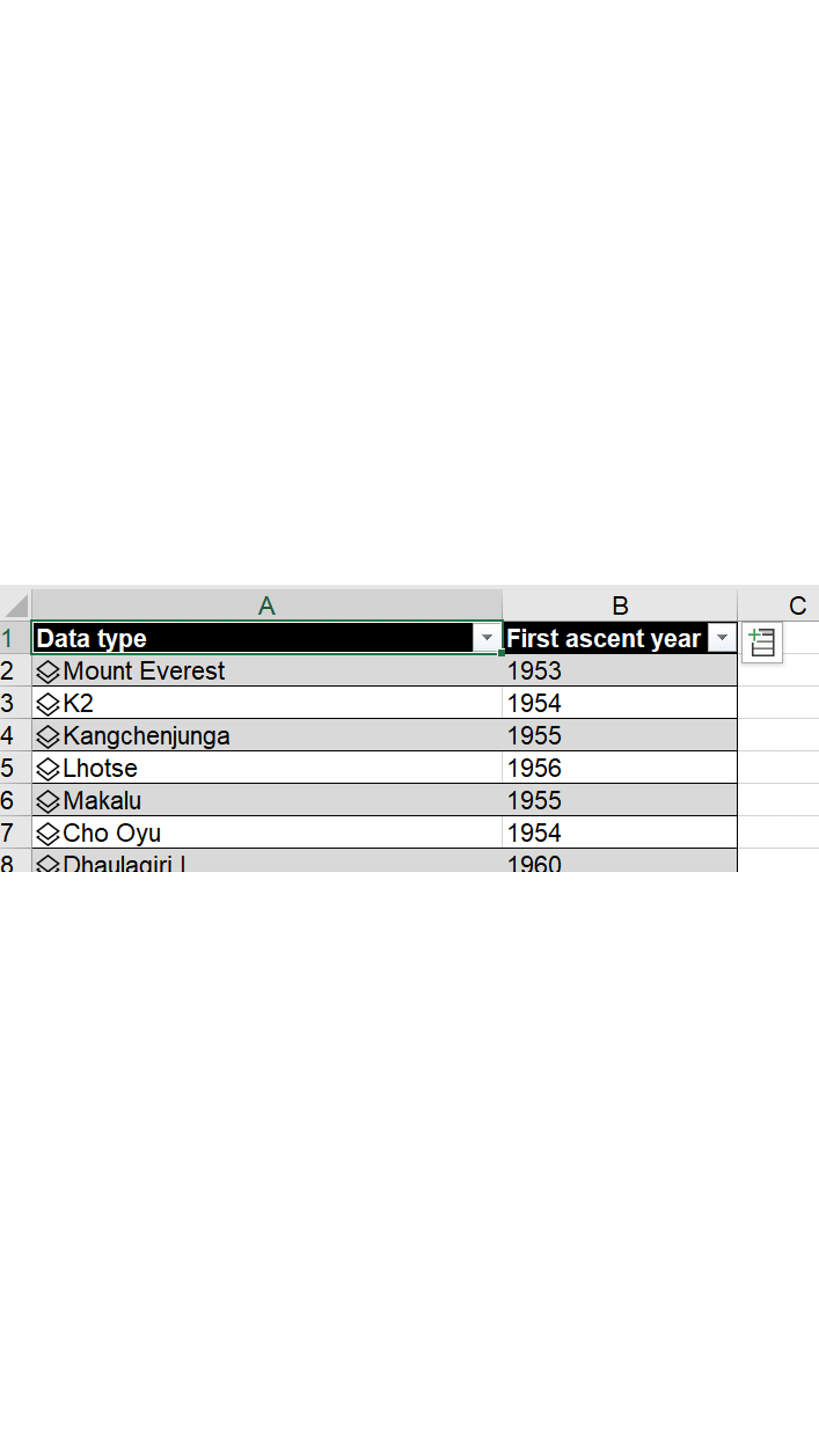Click the Cho Oyu data type icon
Viewport: 819px width, 1456px height.
click(x=48, y=833)
